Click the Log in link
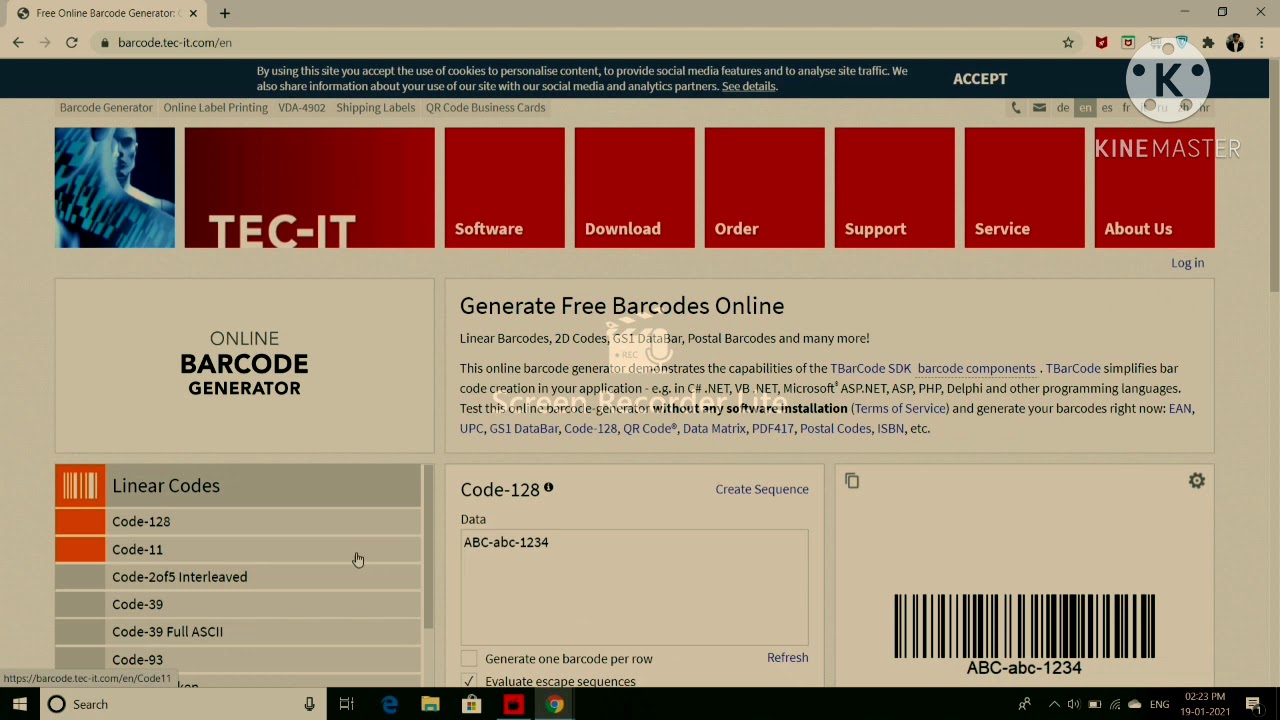Screen dimensions: 1280x720 click(1188, 263)
